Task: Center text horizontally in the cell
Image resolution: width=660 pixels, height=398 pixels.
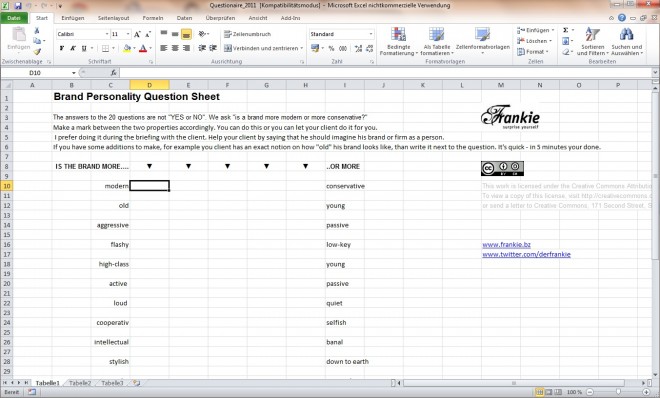Action: click(175, 48)
